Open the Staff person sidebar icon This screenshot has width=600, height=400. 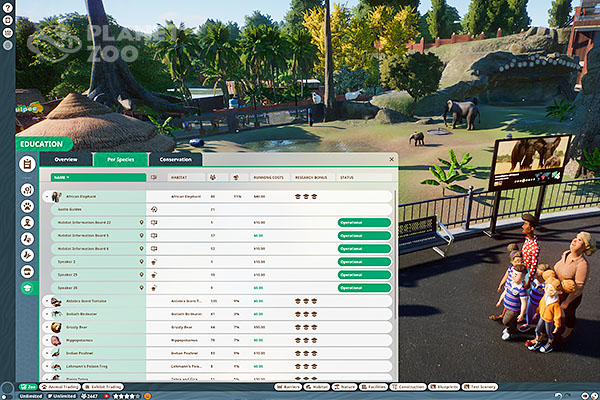(27, 223)
